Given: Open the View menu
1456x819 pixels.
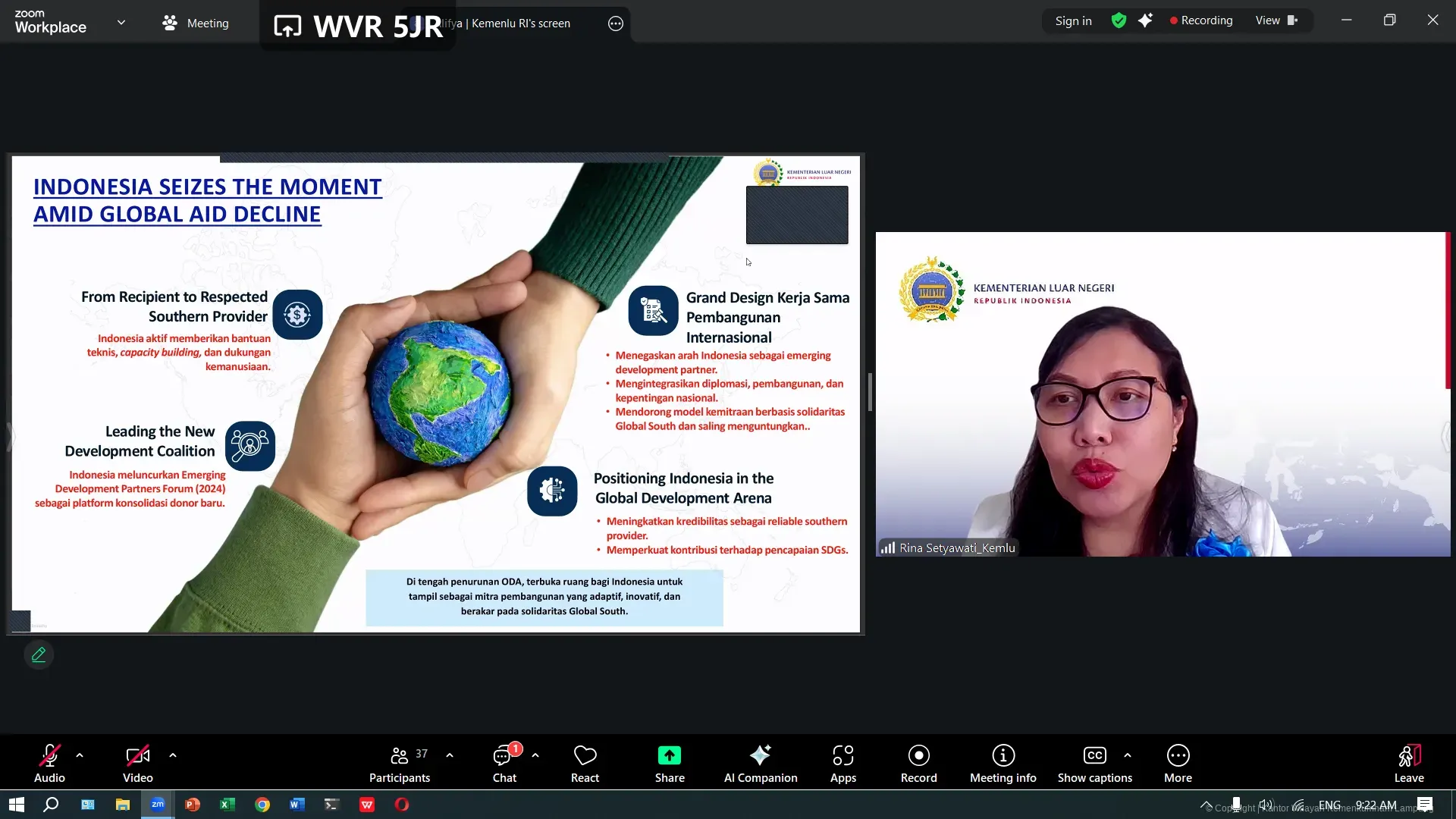Looking at the screenshot, I should click(1276, 20).
